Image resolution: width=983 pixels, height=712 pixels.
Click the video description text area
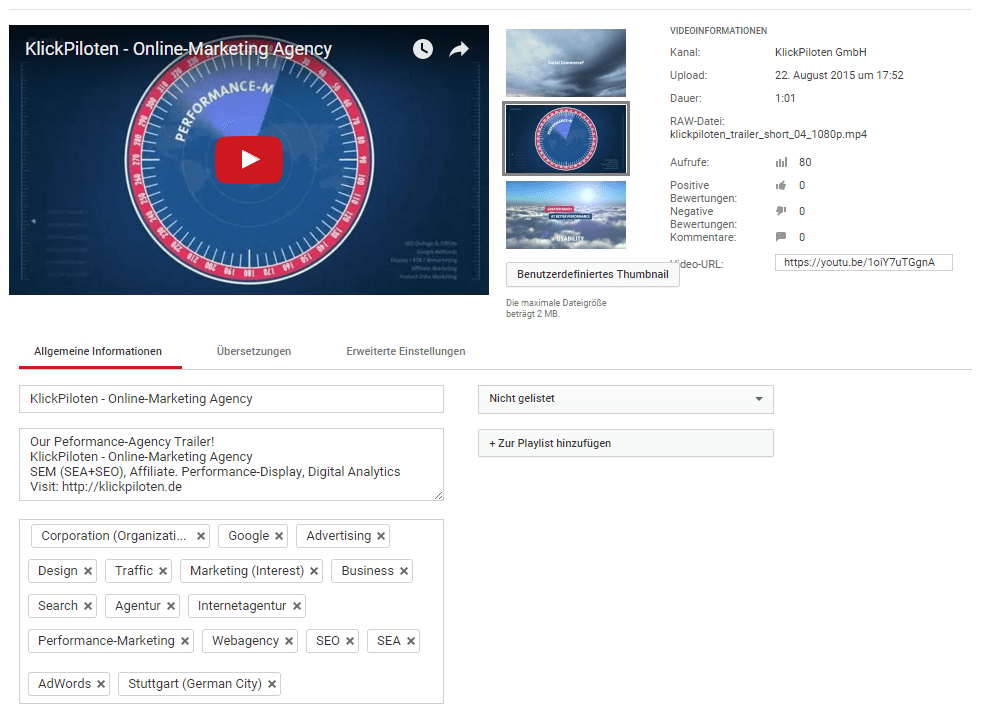(x=231, y=464)
